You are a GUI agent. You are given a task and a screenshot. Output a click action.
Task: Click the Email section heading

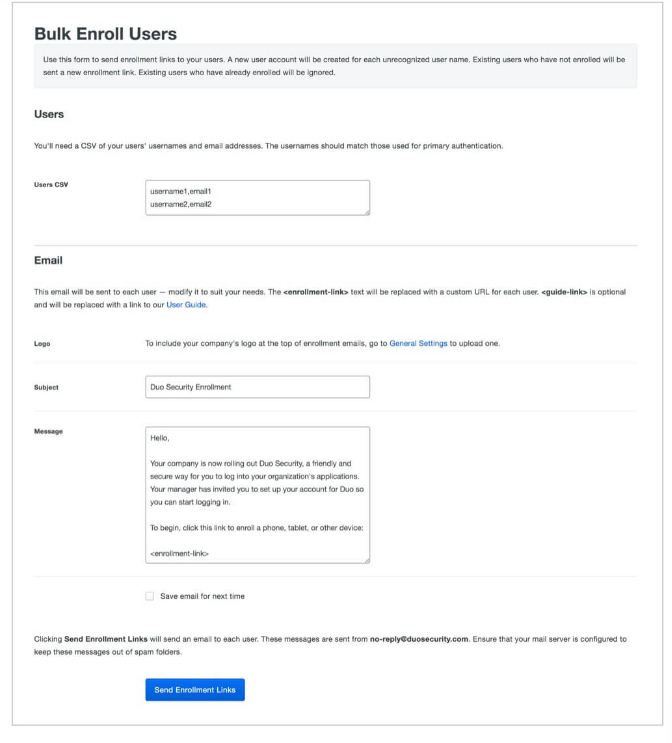coord(48,261)
